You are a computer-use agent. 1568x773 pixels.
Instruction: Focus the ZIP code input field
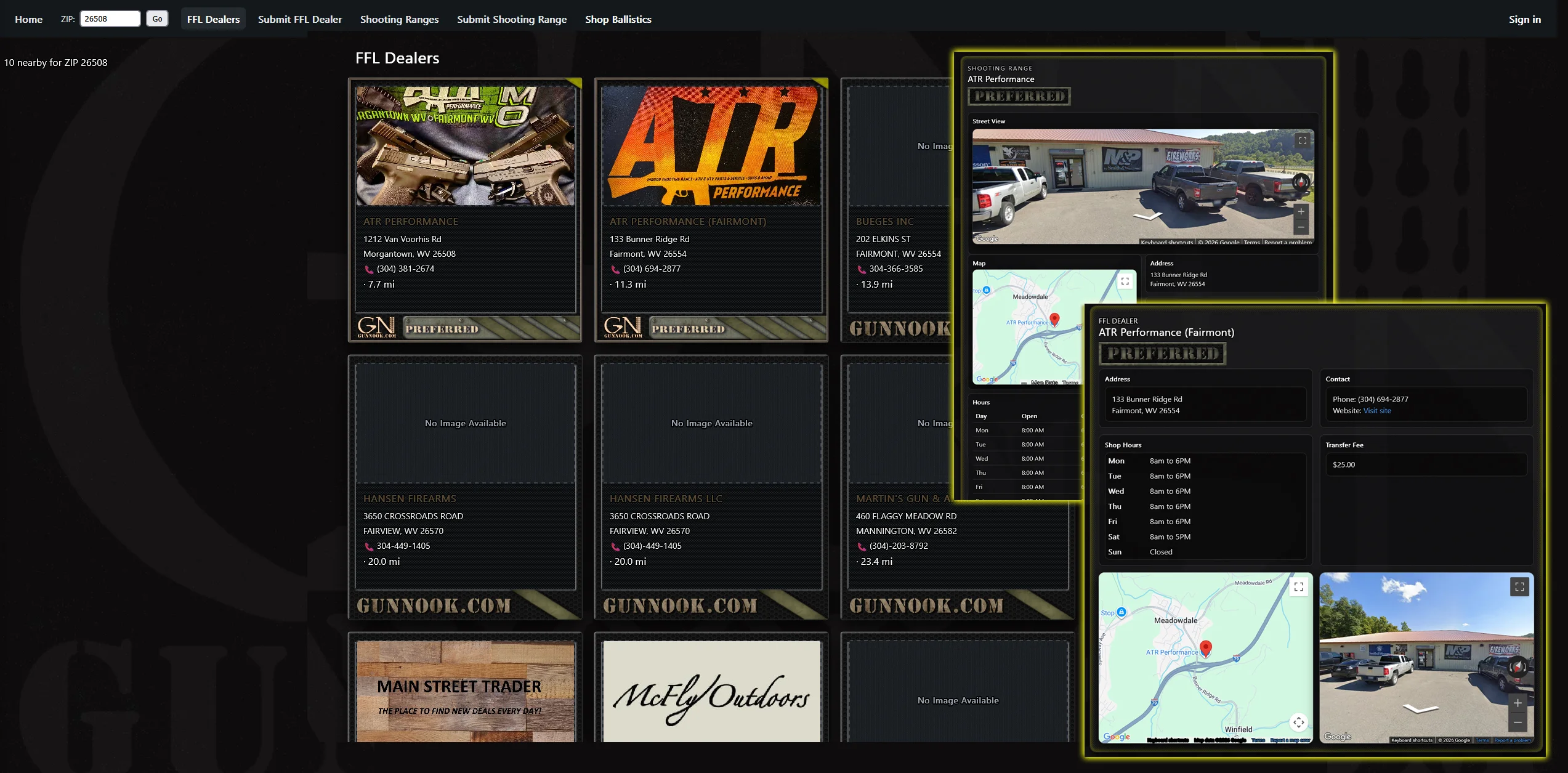coord(110,19)
